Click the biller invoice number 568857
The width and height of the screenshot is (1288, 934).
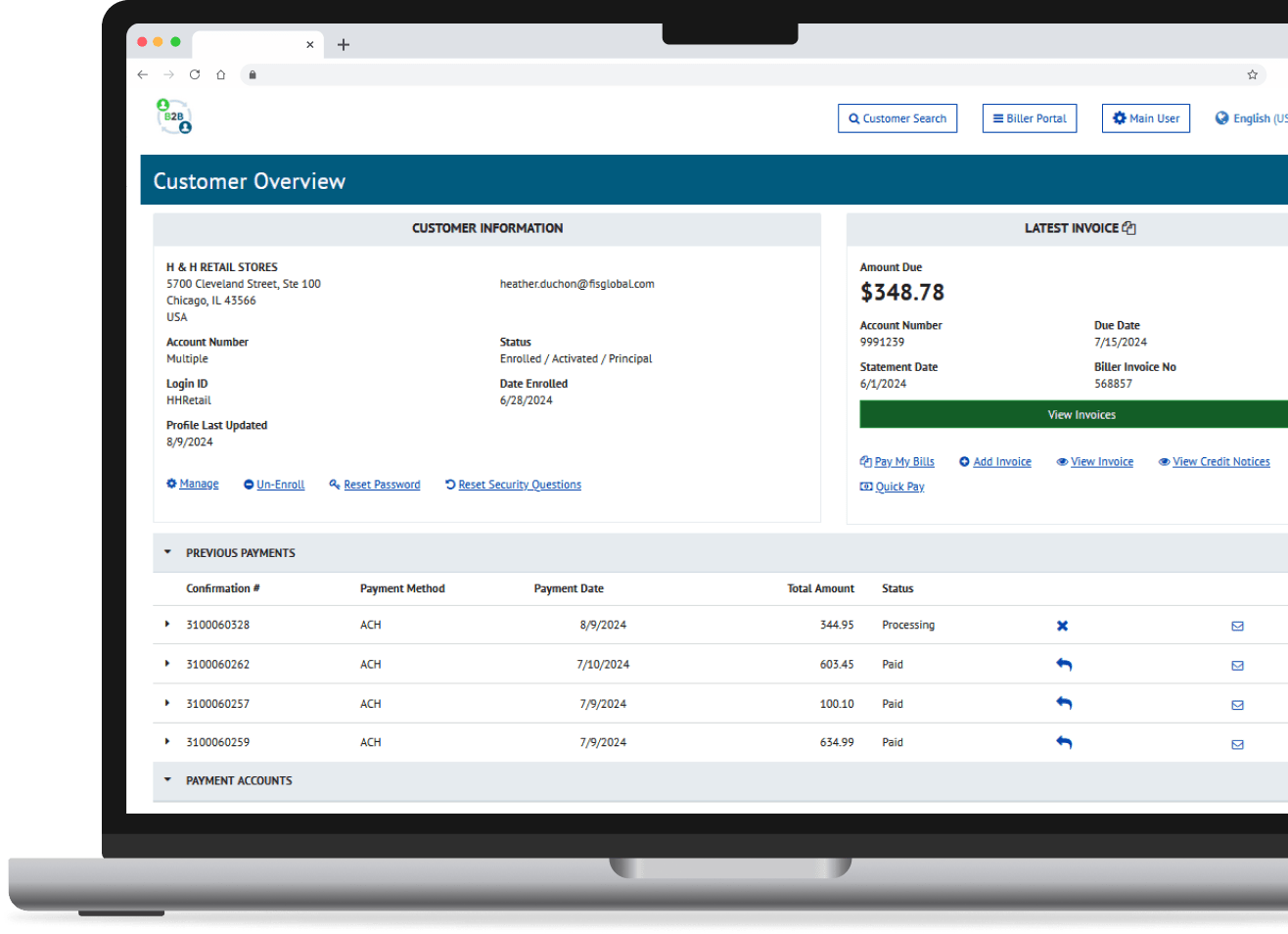[1113, 384]
